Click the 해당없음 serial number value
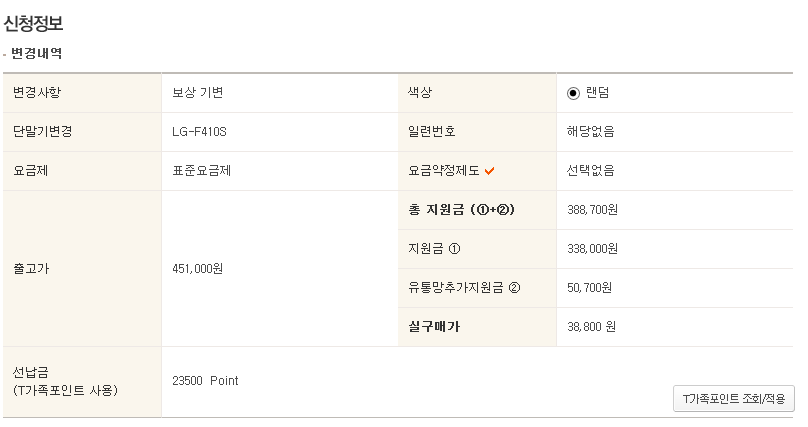This screenshot has height=427, width=808. click(x=590, y=131)
